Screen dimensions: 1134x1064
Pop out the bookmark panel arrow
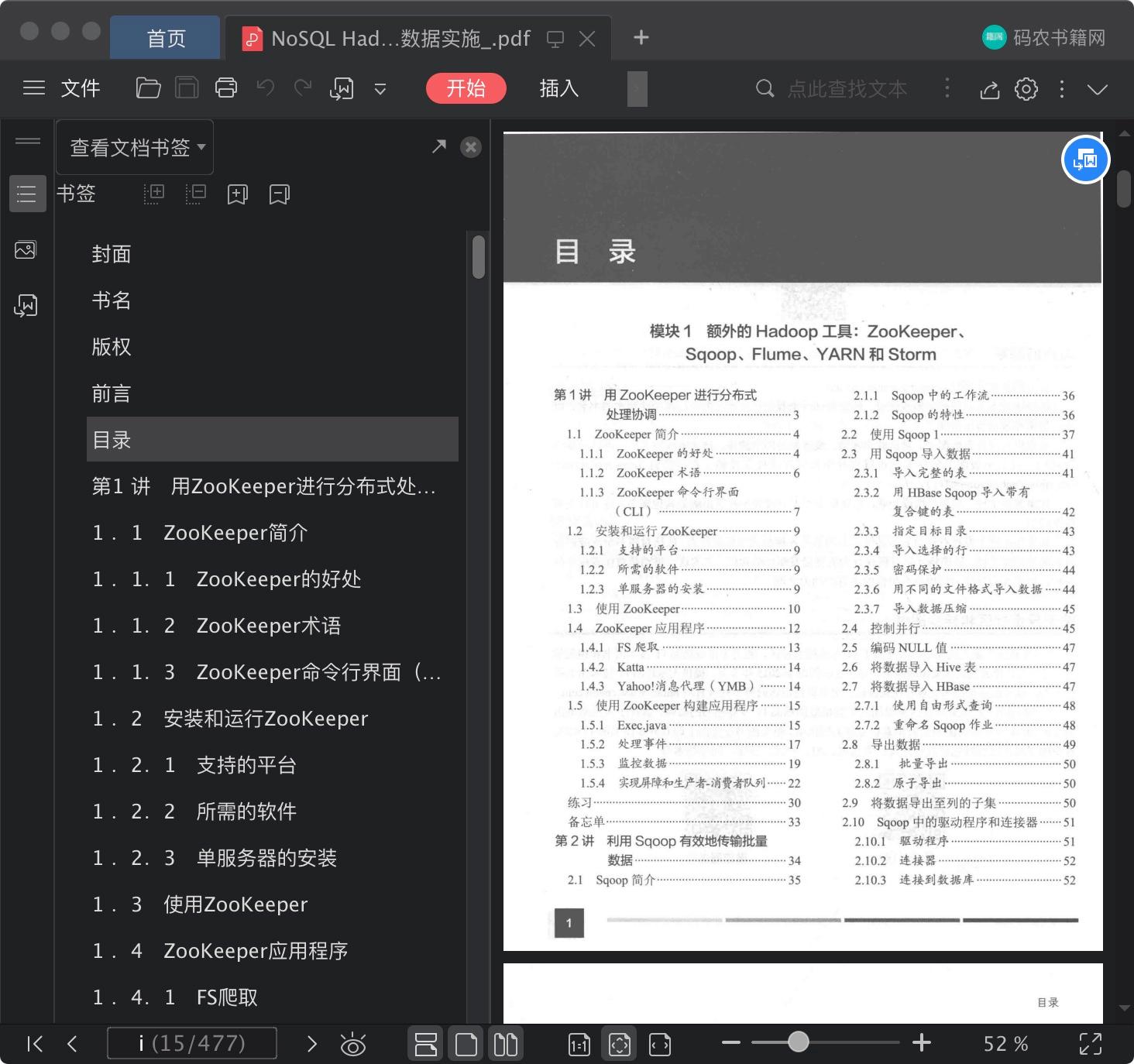438,146
